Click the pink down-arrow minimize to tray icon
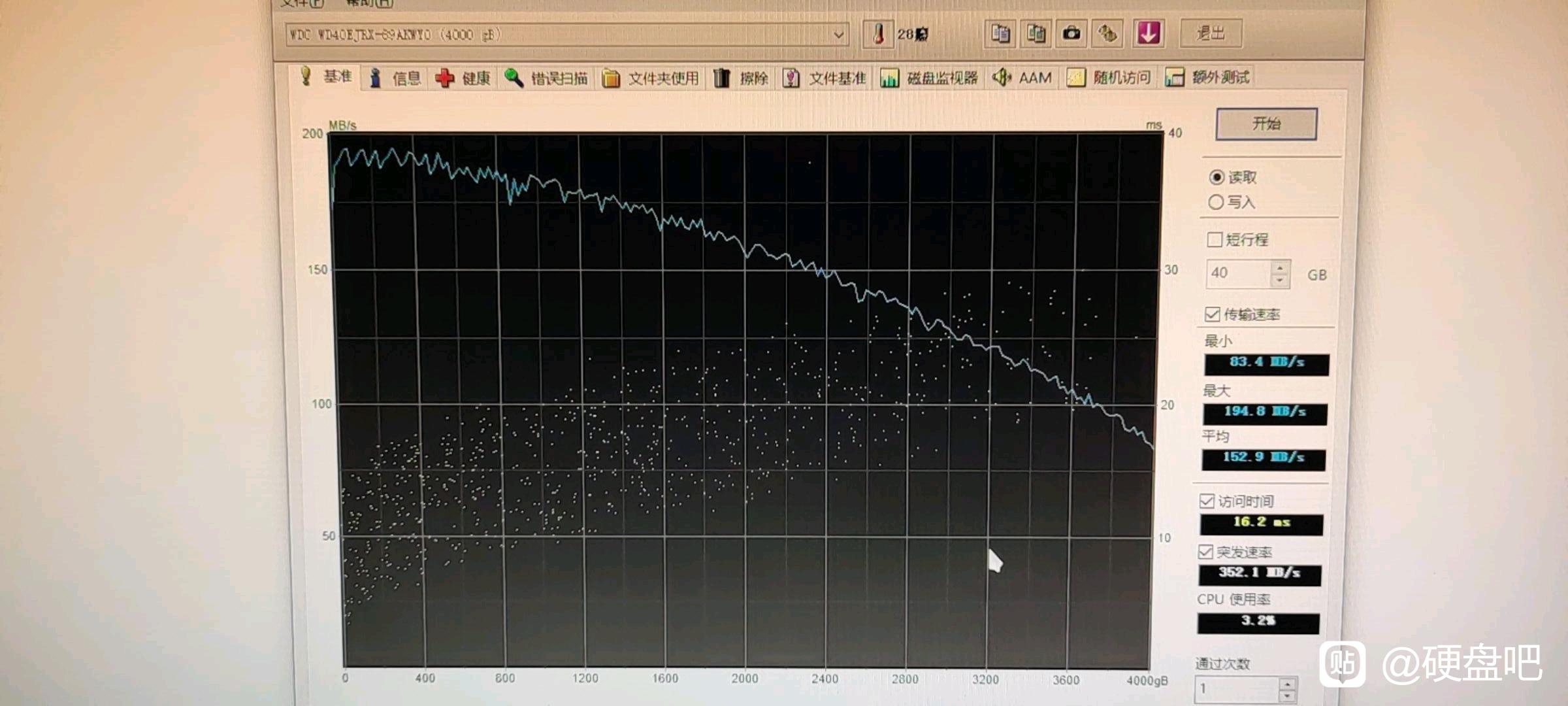Viewport: 1568px width, 706px height. coord(1149,33)
